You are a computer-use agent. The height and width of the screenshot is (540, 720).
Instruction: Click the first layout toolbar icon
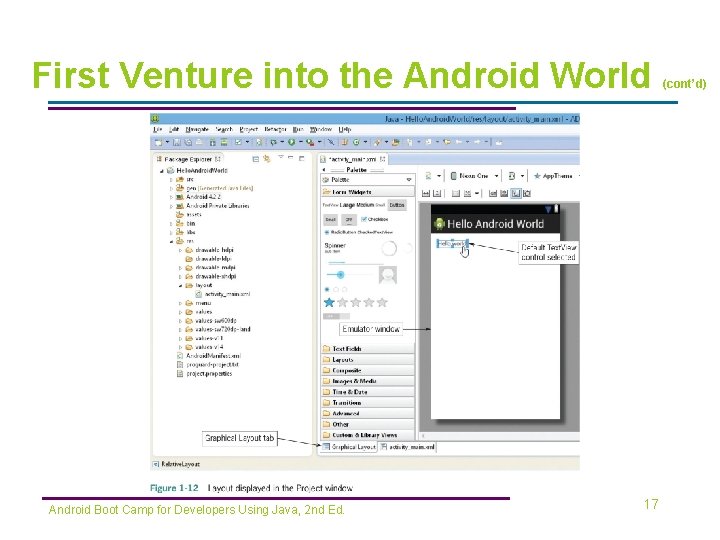(x=426, y=193)
